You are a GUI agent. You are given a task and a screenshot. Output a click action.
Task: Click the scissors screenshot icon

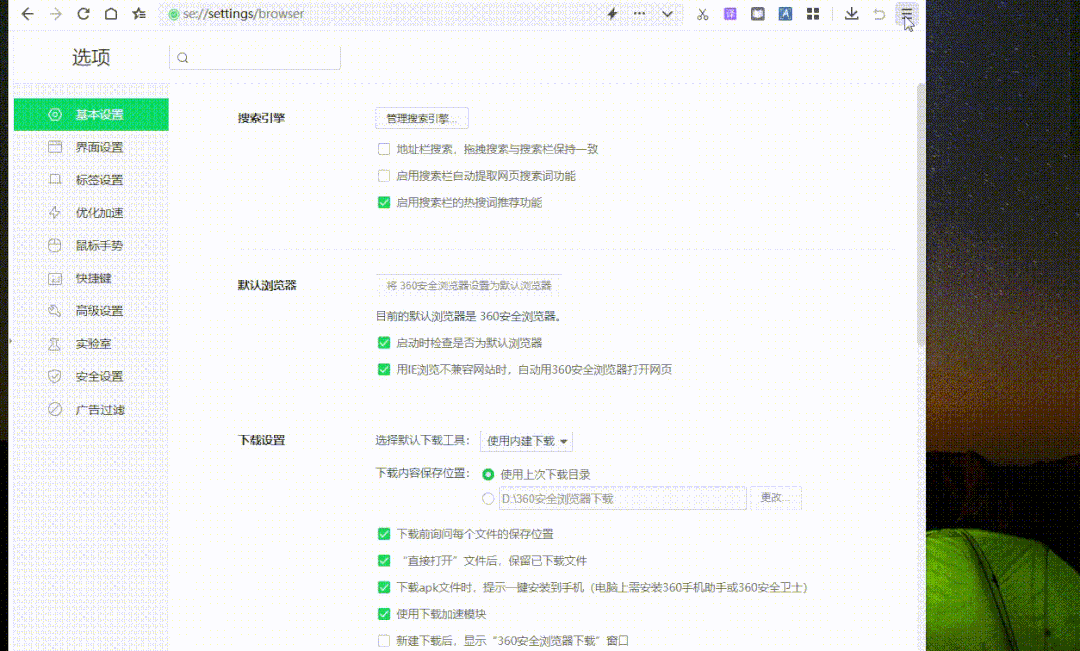pos(703,14)
